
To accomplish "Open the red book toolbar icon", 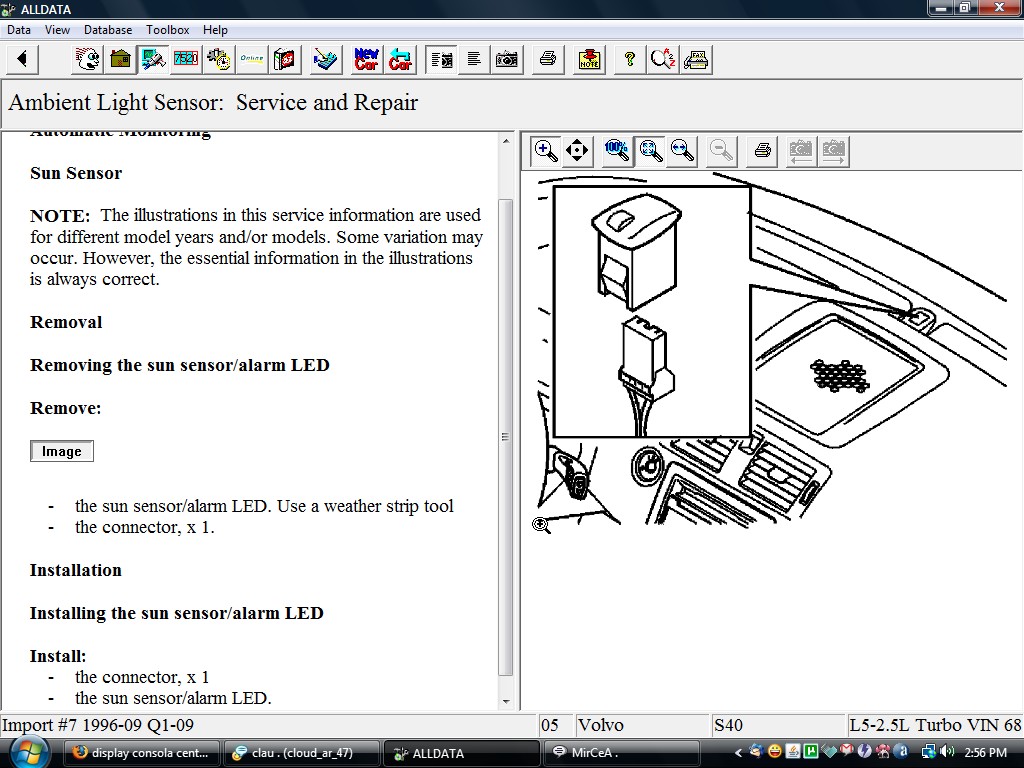I will tap(284, 59).
